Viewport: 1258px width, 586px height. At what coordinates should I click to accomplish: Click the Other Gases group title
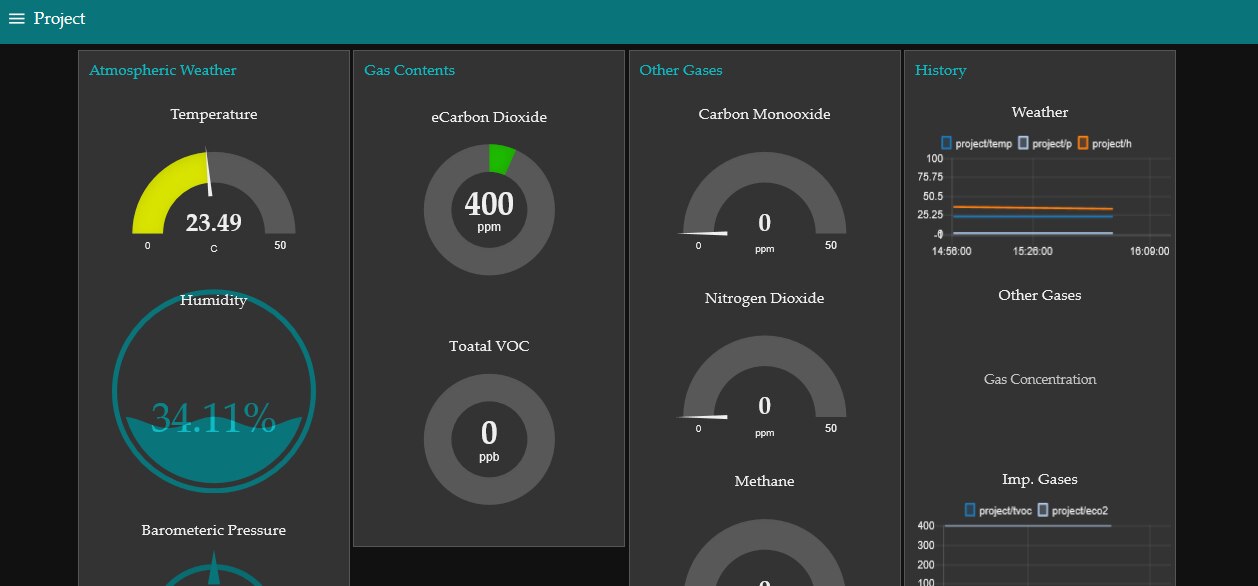(681, 70)
